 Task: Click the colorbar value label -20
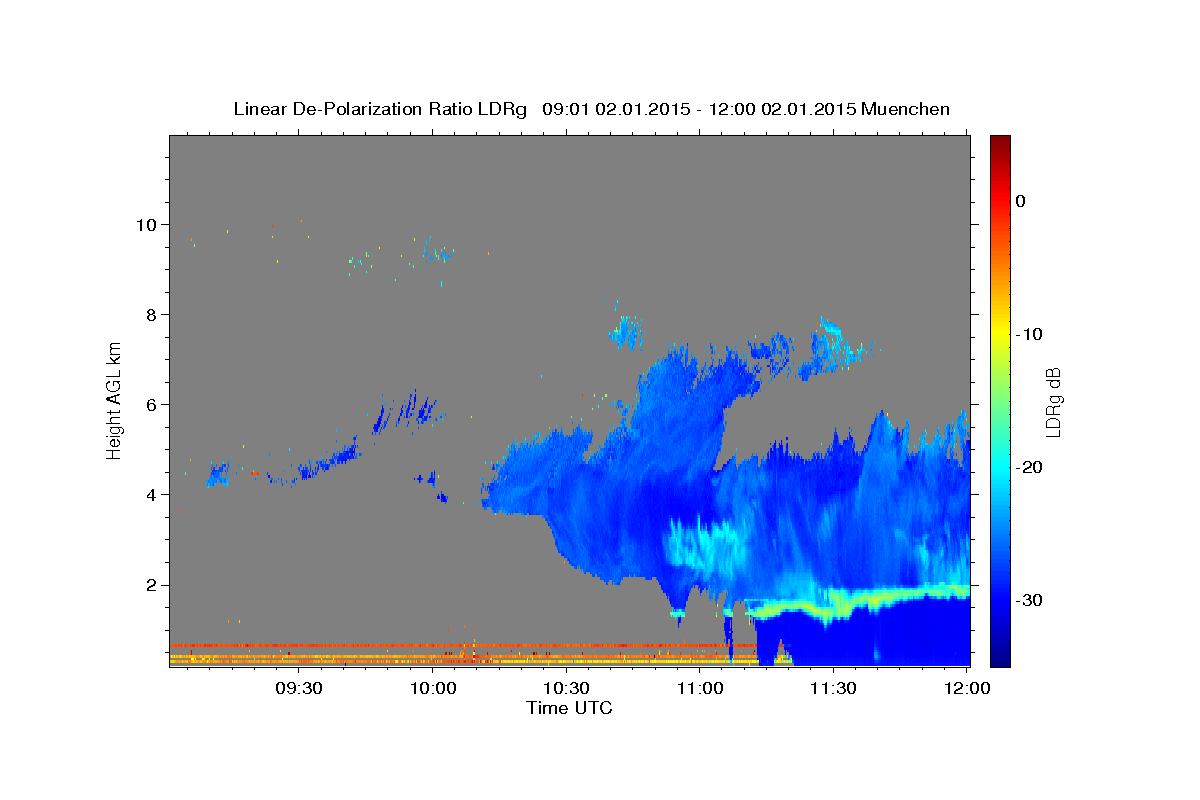coord(1029,467)
